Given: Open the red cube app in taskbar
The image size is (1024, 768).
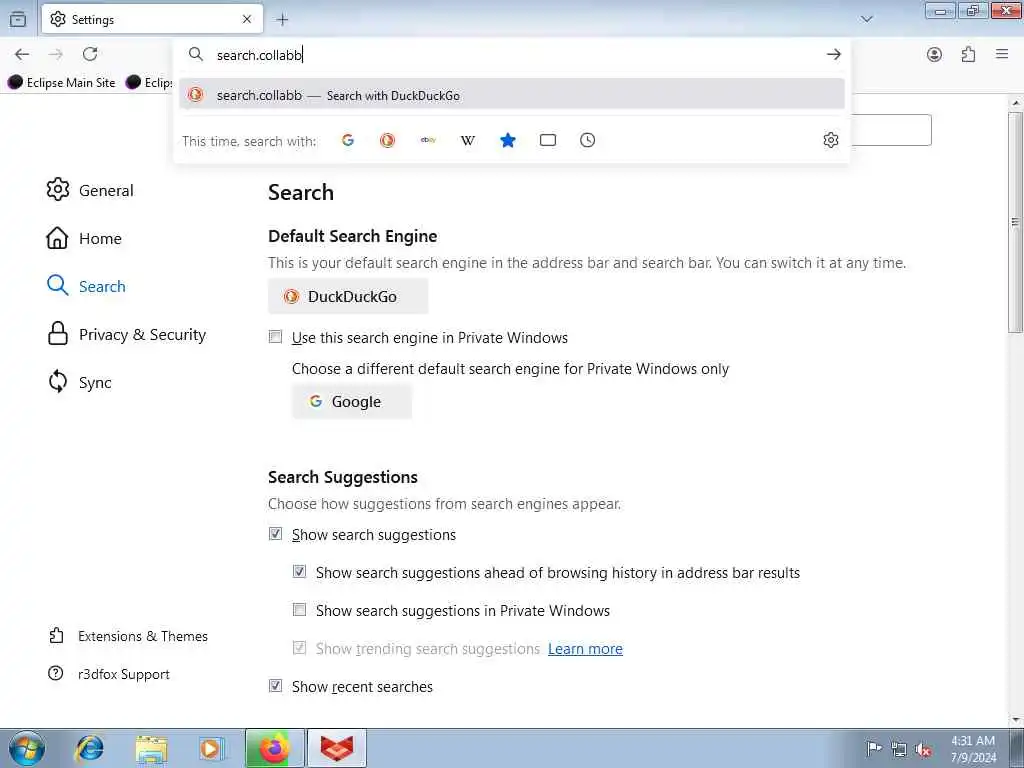Looking at the screenshot, I should pyautogui.click(x=336, y=748).
